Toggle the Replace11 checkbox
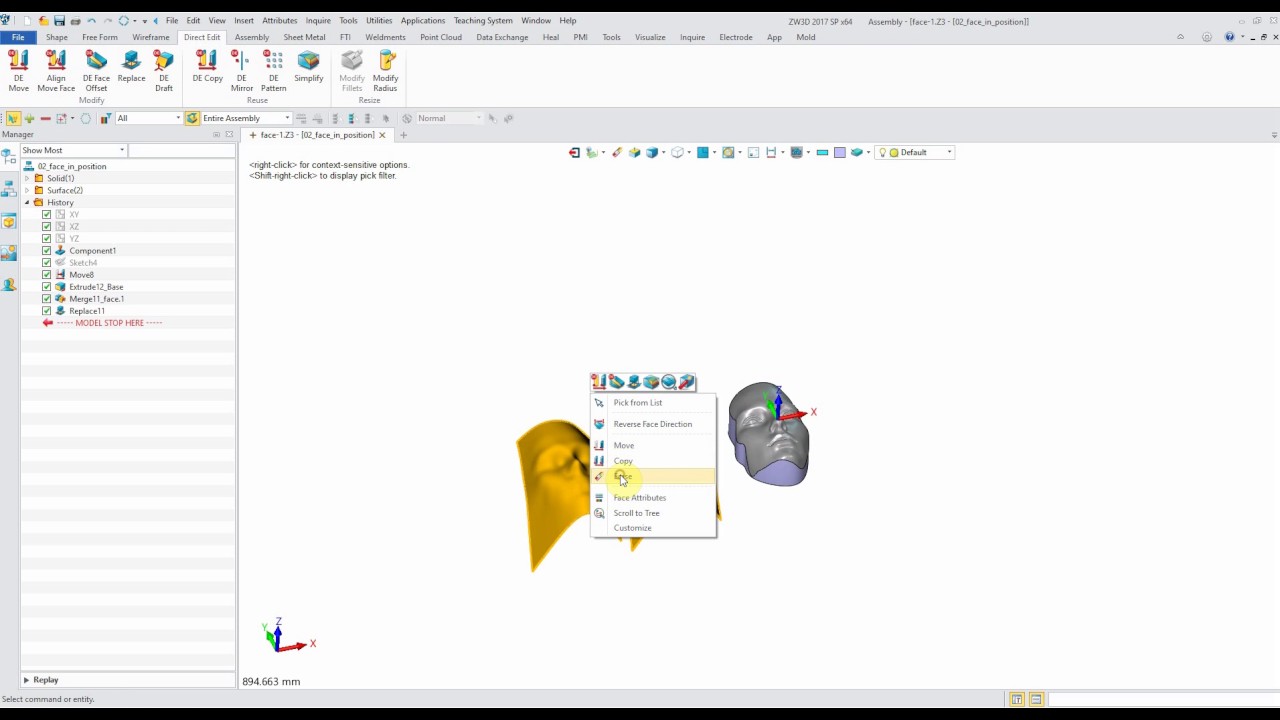This screenshot has width=1280, height=720. click(46, 311)
